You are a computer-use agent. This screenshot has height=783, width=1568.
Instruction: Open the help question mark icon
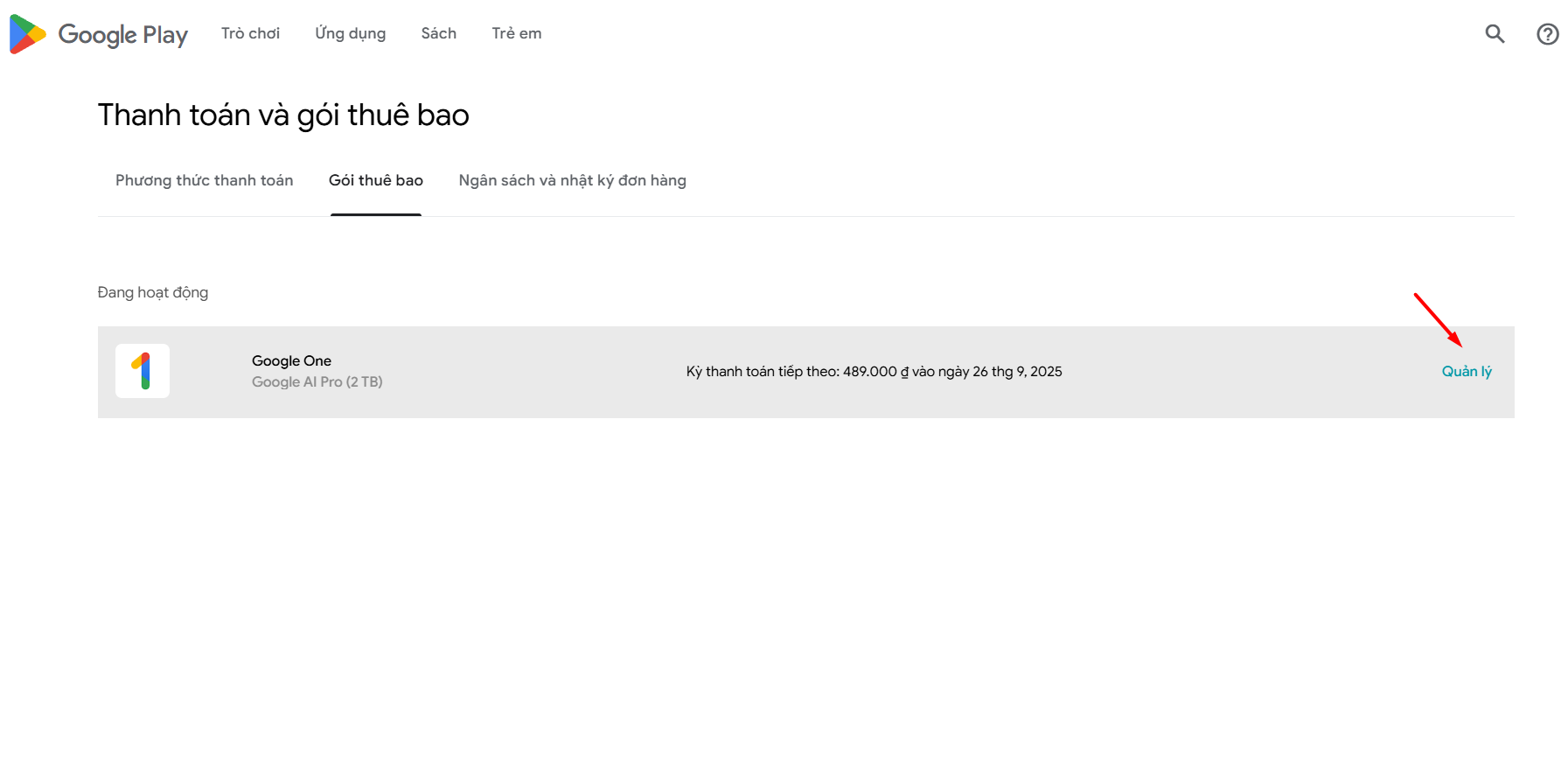click(1547, 34)
